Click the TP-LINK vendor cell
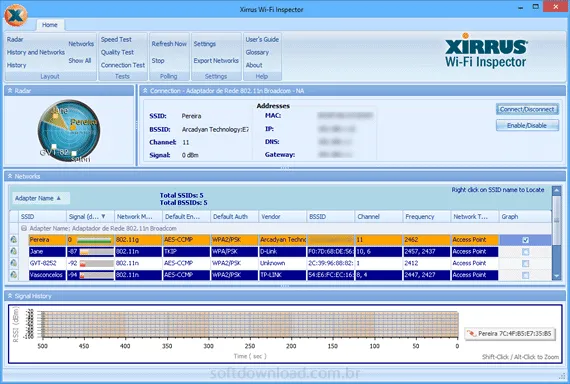This screenshot has height=384, width=570. pyautogui.click(x=282, y=275)
